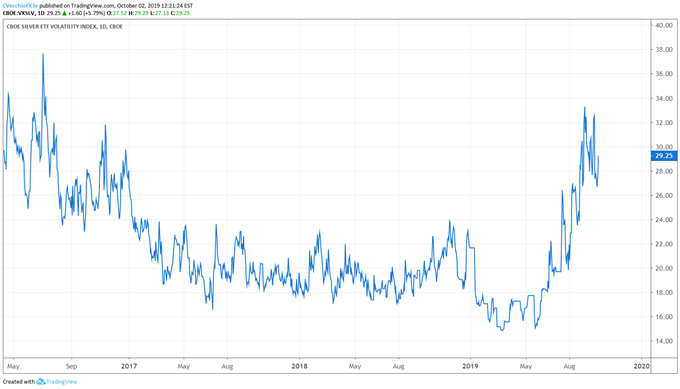Viewport: 680px width, 389px height.
Task: Click the TradingView cloud logo icon
Action: click(41, 382)
